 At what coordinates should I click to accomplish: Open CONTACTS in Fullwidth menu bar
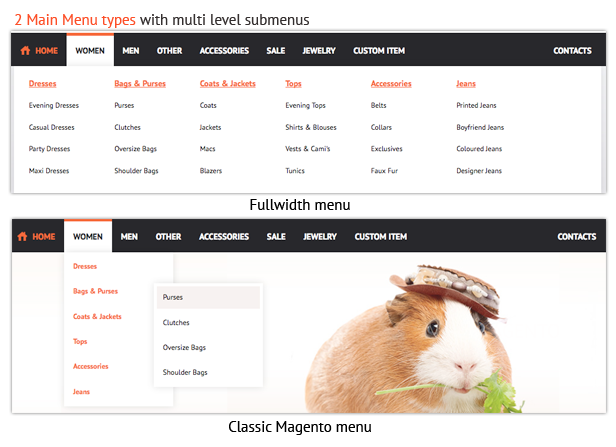[x=572, y=51]
